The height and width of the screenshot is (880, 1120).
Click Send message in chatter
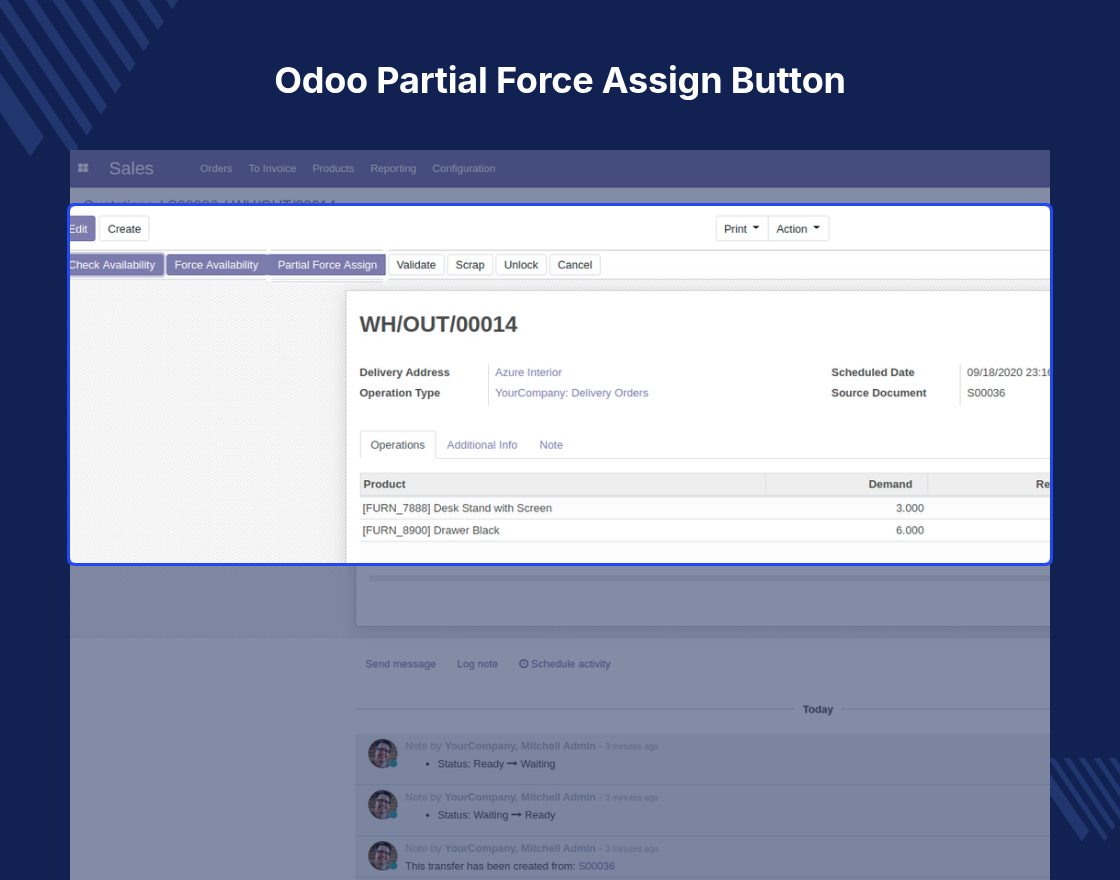point(400,664)
